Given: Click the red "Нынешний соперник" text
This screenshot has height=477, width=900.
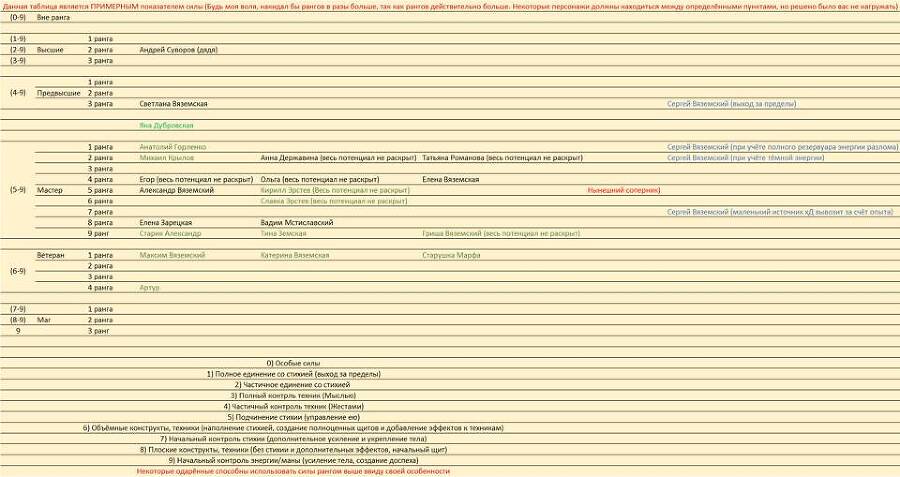Looking at the screenshot, I should point(623,190).
